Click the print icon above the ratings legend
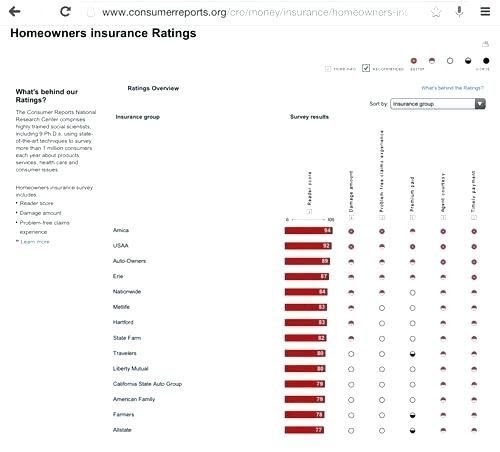 pyautogui.click(x=486, y=44)
